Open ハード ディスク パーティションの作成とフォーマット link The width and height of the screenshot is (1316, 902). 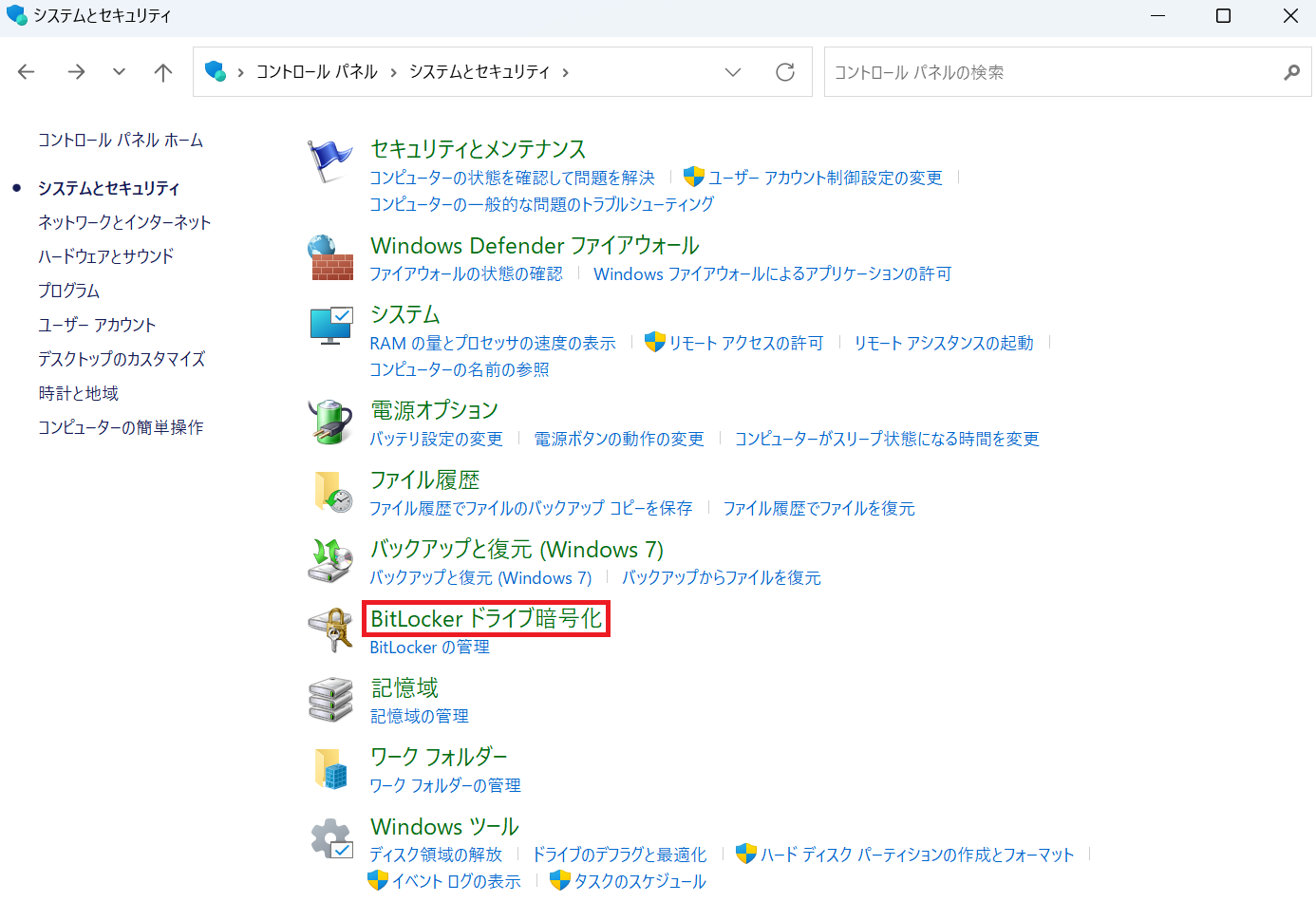coord(917,855)
